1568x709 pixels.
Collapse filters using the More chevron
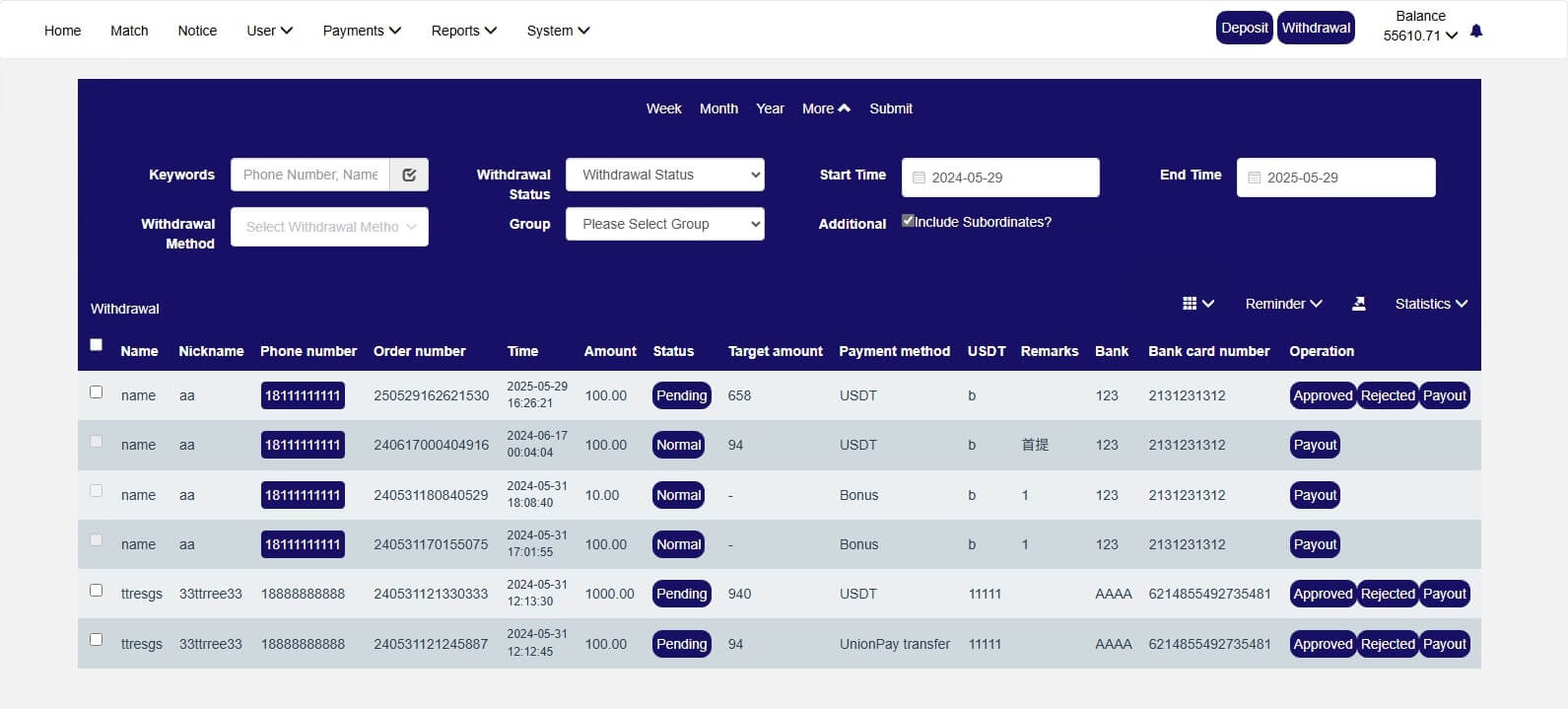click(844, 108)
